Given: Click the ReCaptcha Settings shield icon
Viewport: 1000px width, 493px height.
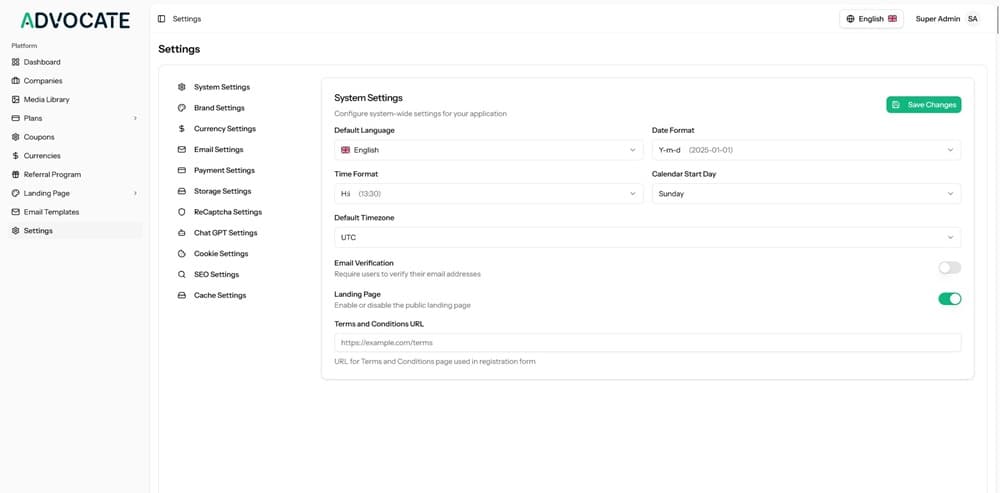Looking at the screenshot, I should [182, 212].
